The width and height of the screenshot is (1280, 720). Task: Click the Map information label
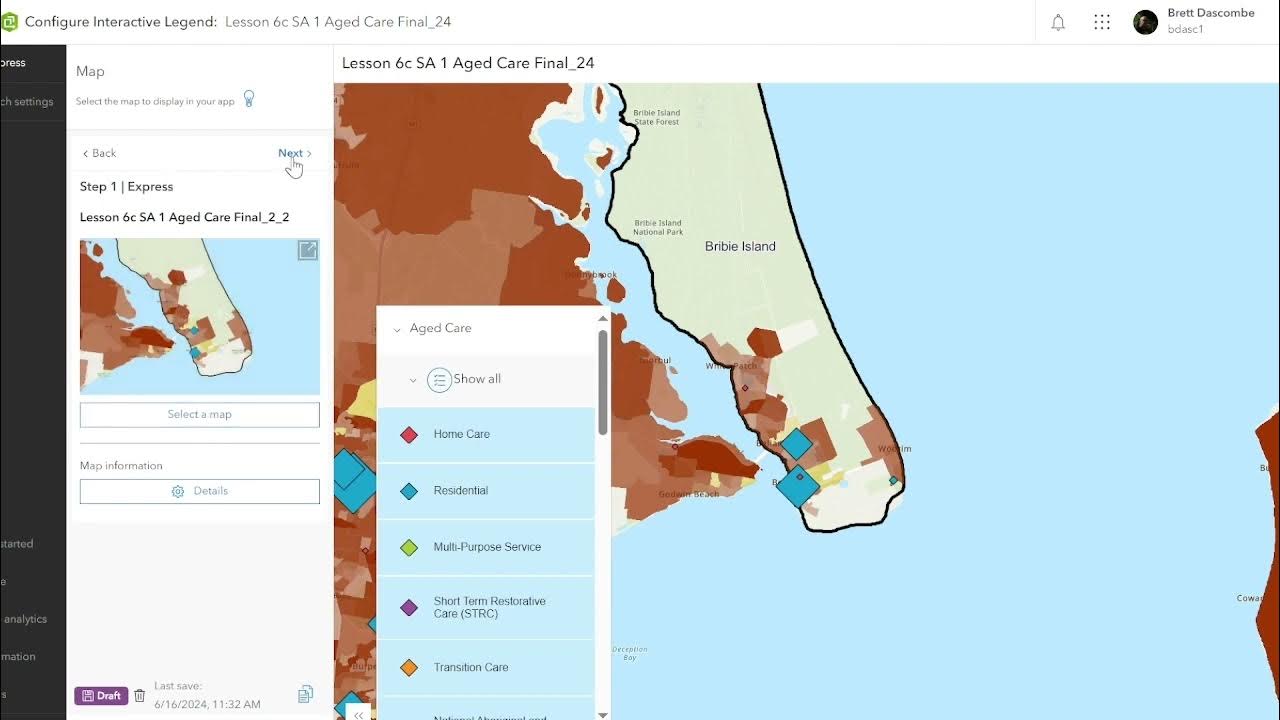[121, 466]
